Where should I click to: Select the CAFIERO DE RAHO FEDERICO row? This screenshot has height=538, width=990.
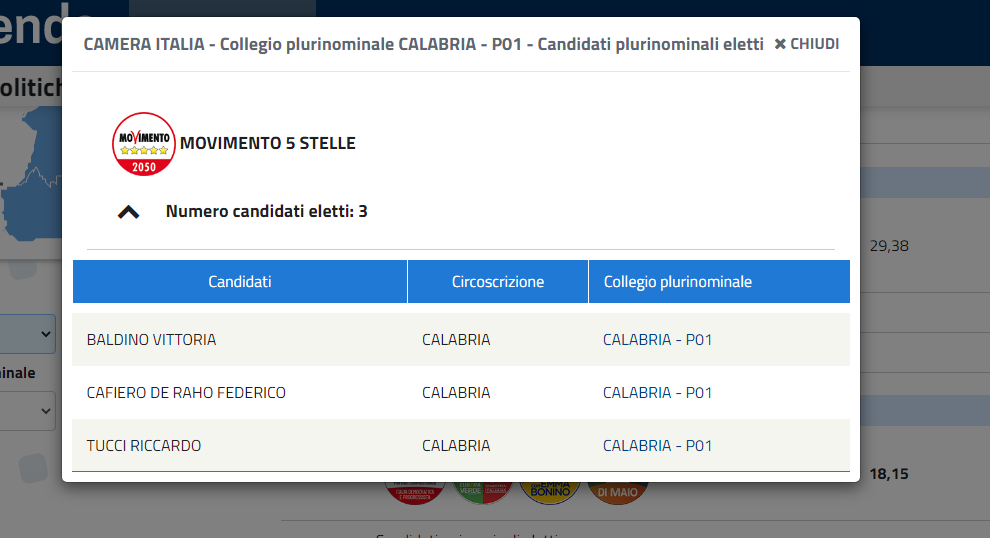(461, 393)
